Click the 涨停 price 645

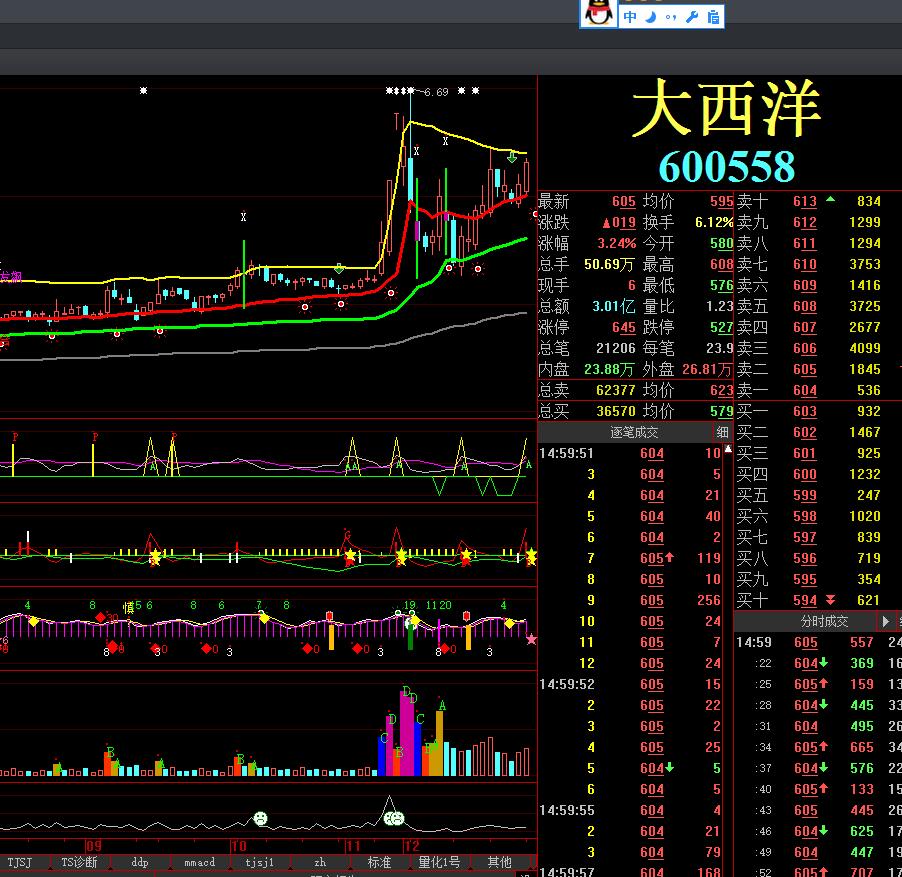(624, 327)
